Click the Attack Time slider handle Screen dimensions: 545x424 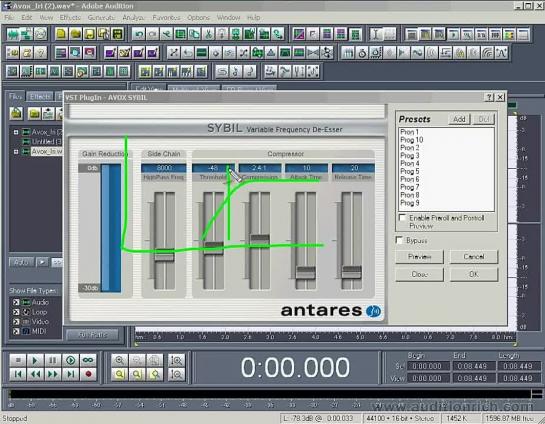(306, 272)
